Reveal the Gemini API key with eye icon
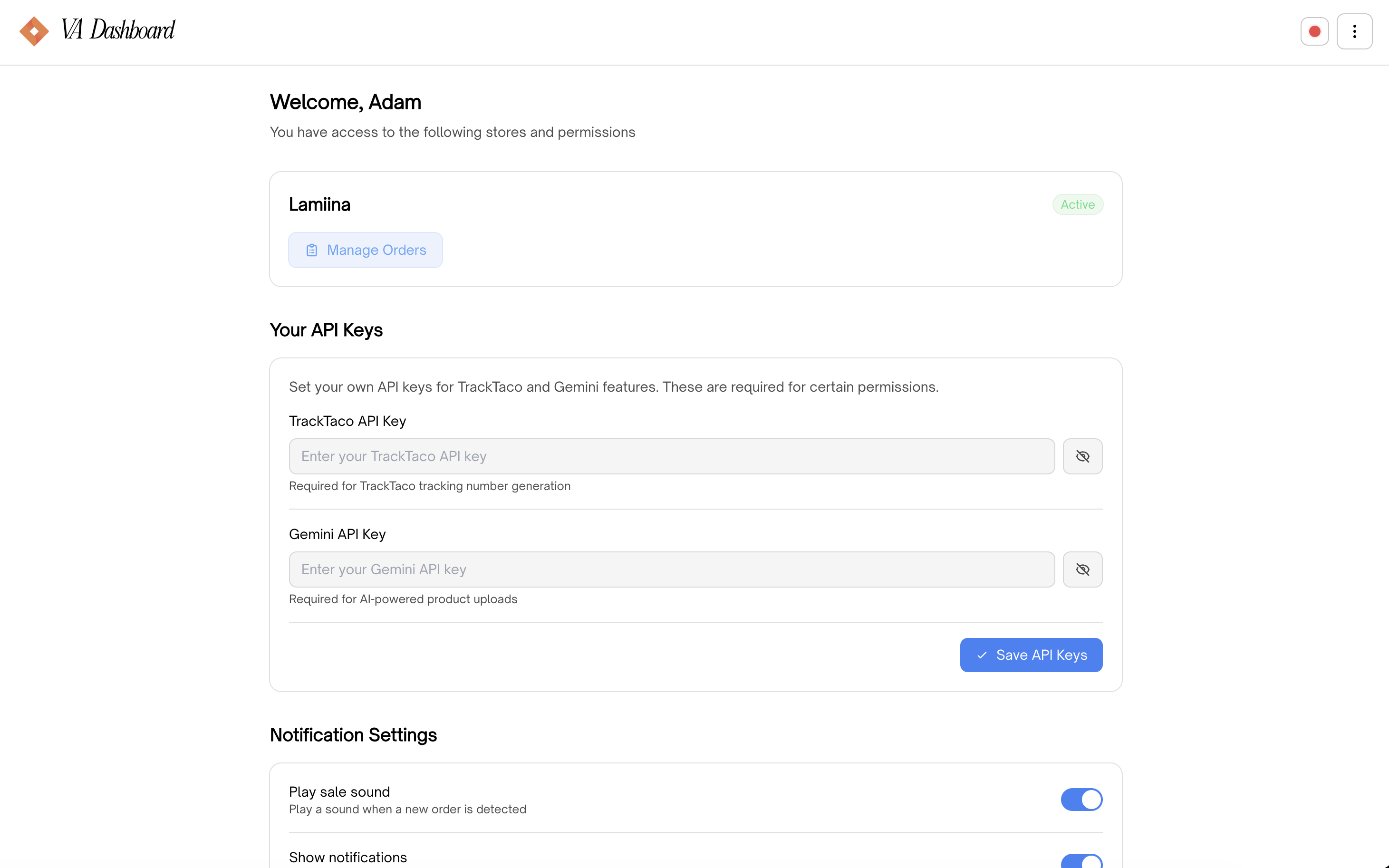Viewport: 1389px width, 868px height. point(1082,569)
